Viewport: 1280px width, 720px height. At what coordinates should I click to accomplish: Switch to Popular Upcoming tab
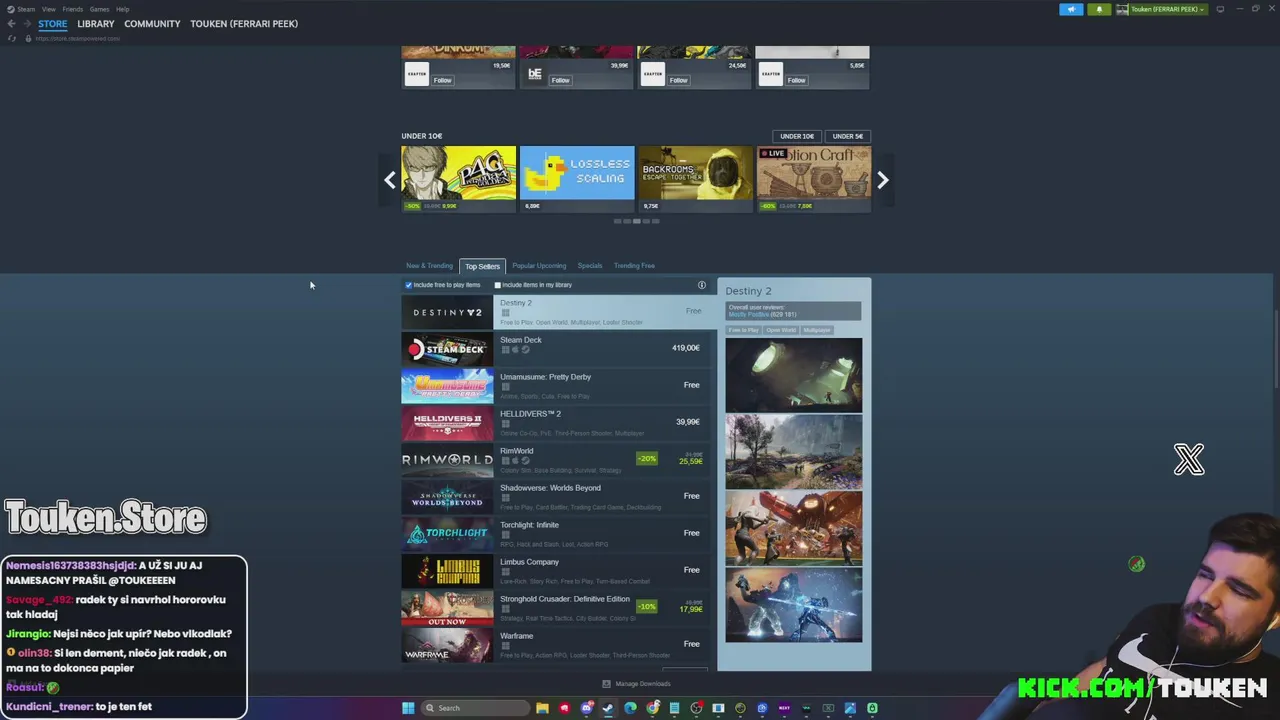coord(539,266)
